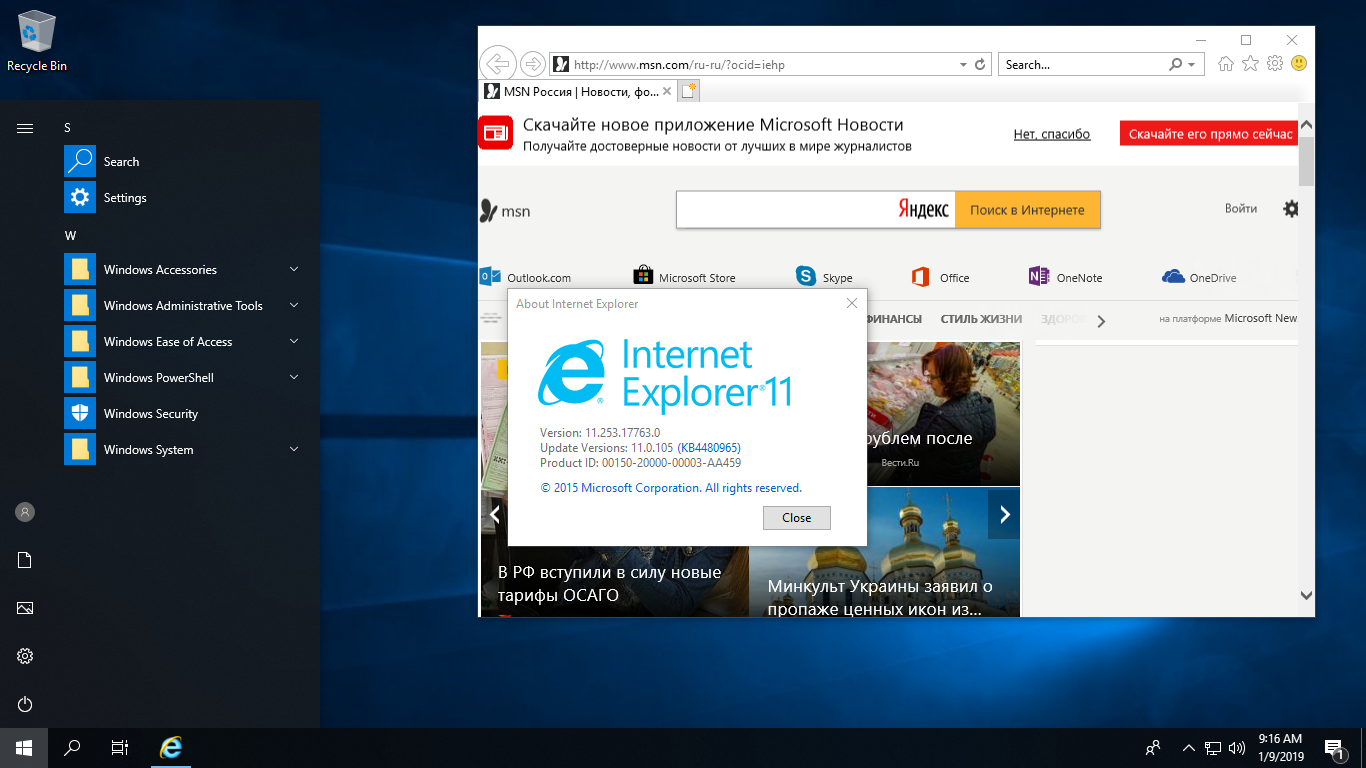Click the page scrollbar down arrow
The width and height of the screenshot is (1366, 768).
point(1306,595)
